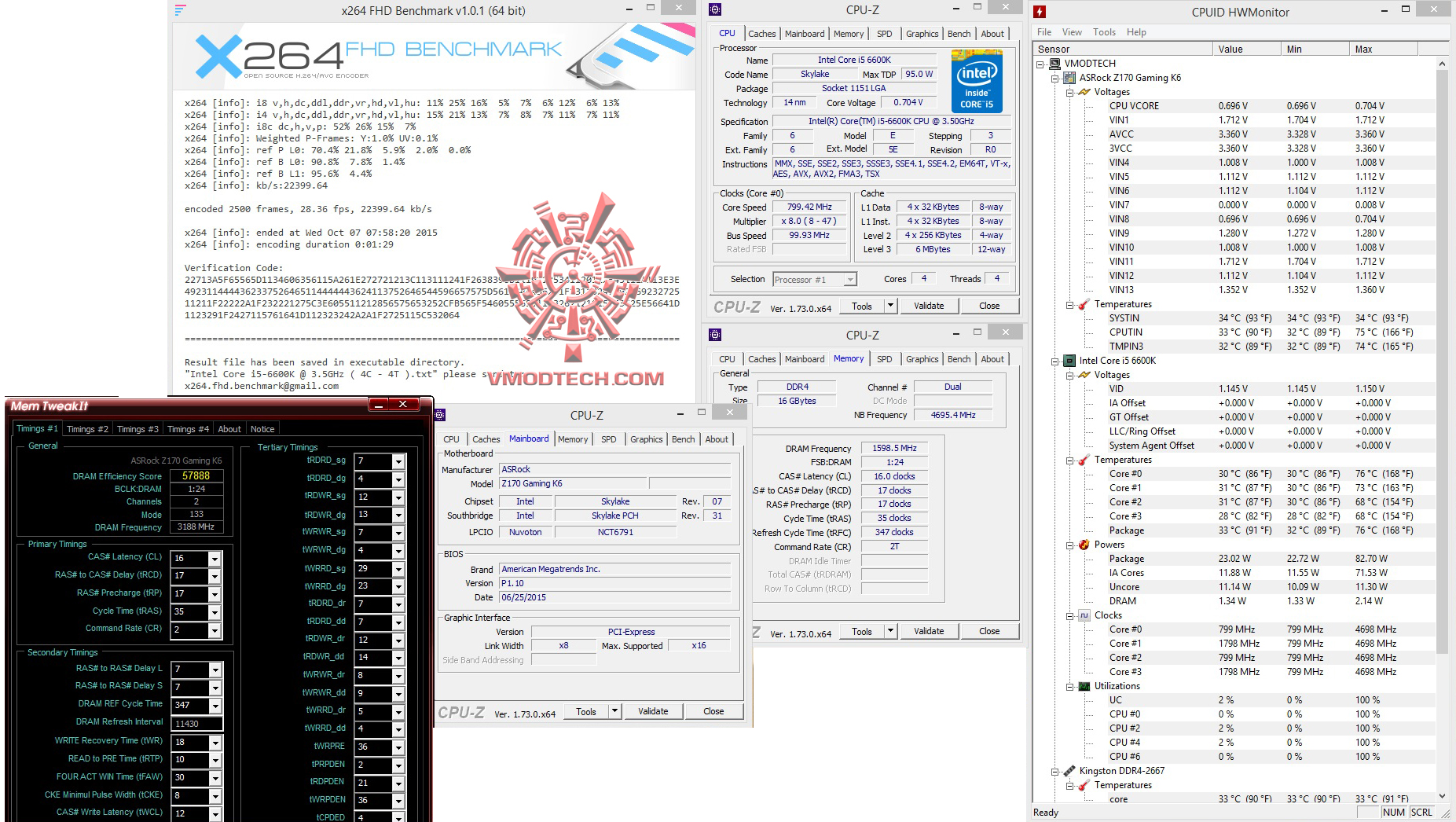Open the WRITE Recovery Time (tWR) dropdown
The width and height of the screenshot is (1456, 822).
coord(214,742)
